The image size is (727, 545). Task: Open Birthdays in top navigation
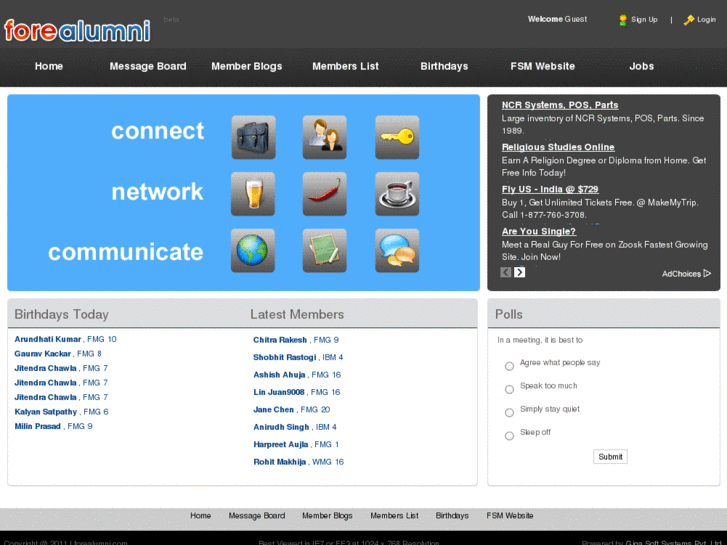pos(444,66)
